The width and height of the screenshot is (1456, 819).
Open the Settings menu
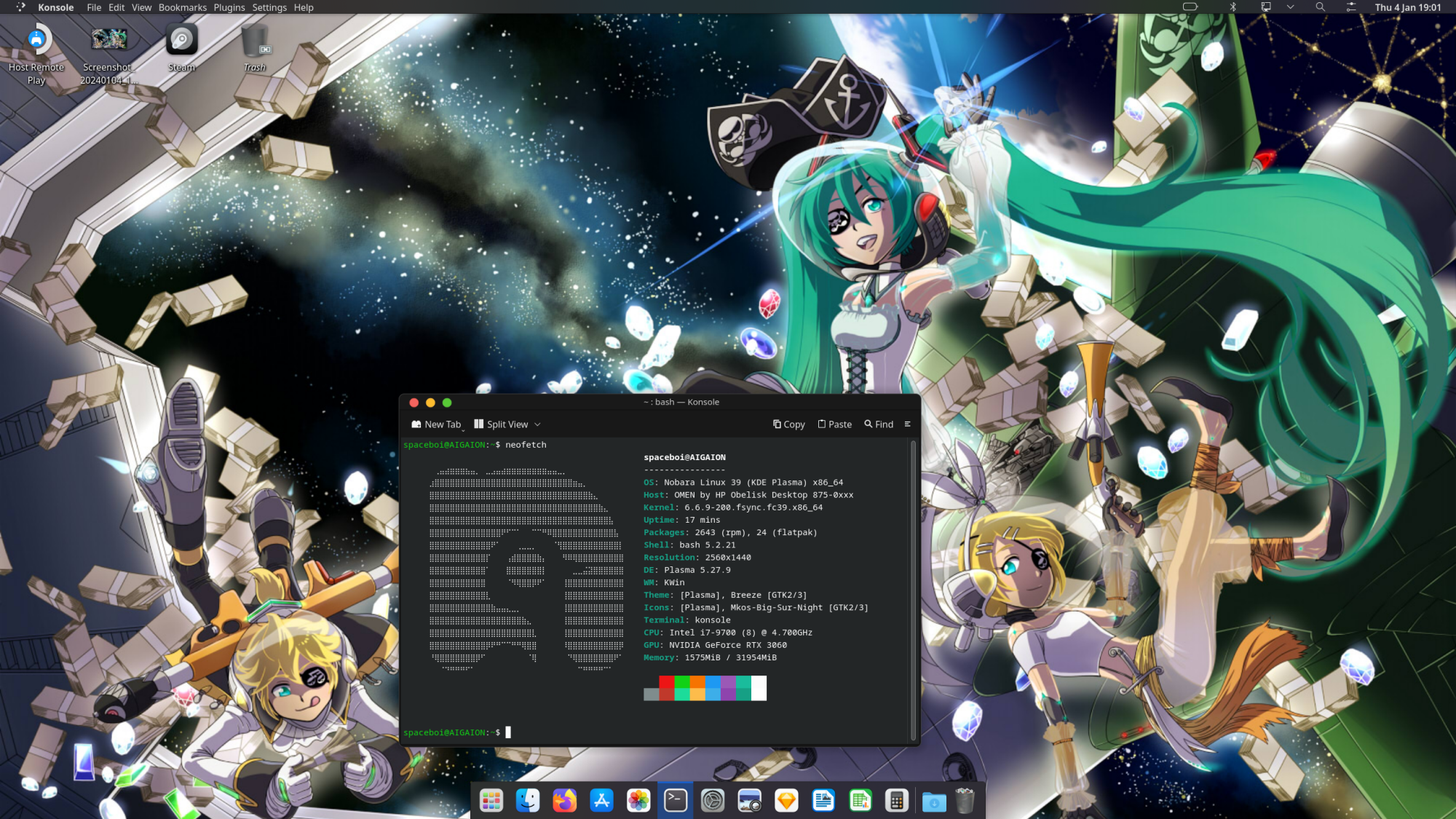(269, 7)
